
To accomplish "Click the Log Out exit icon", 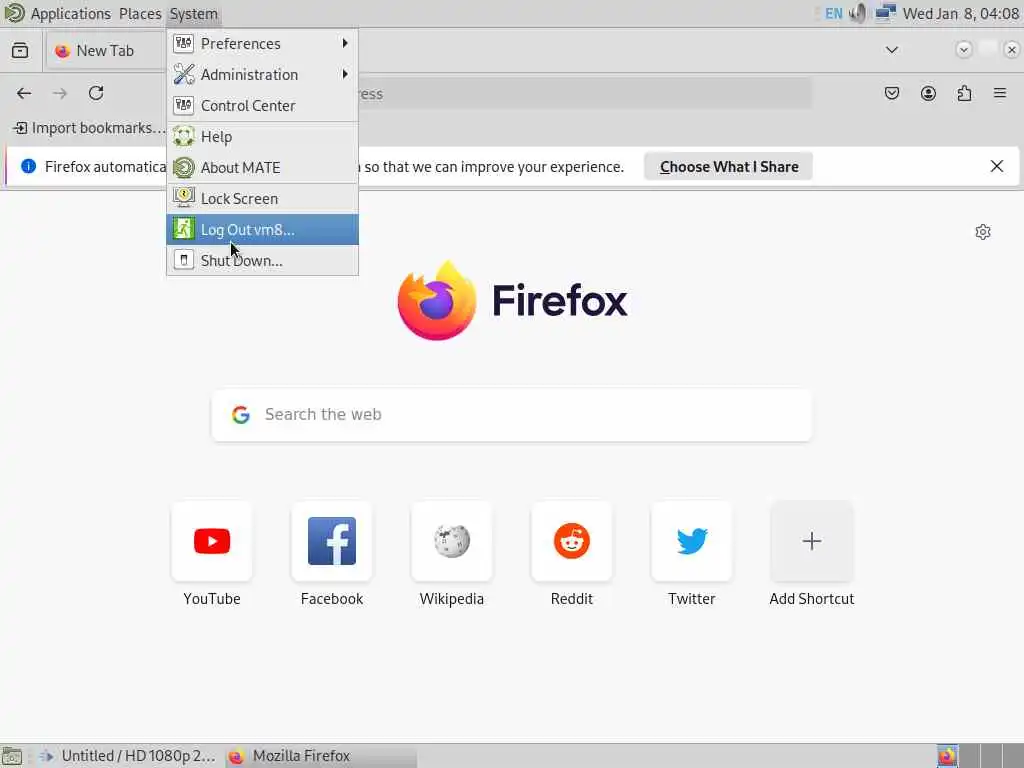I will point(184,229).
